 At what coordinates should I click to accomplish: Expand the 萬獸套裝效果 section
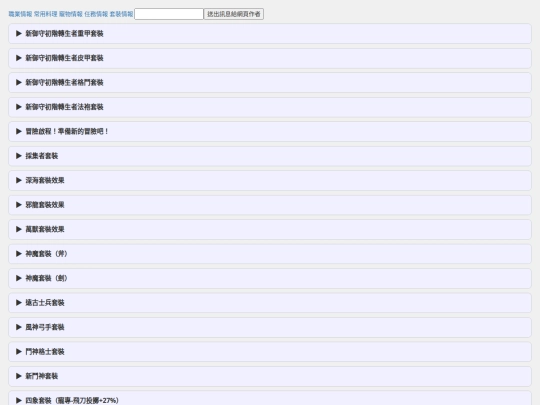tap(270, 229)
